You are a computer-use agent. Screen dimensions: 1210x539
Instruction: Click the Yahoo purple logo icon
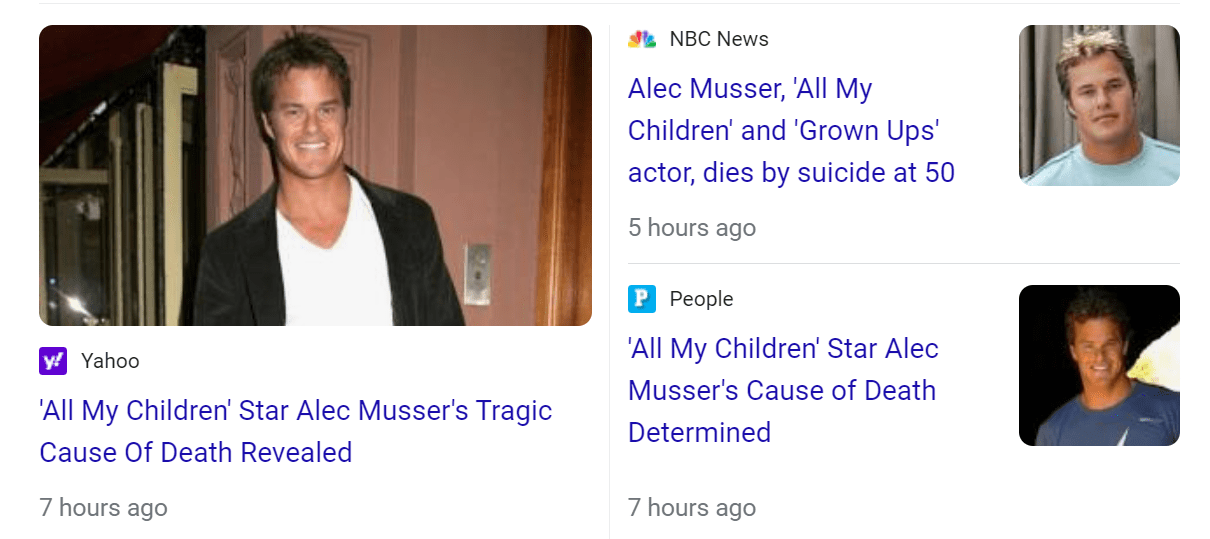click(x=53, y=361)
